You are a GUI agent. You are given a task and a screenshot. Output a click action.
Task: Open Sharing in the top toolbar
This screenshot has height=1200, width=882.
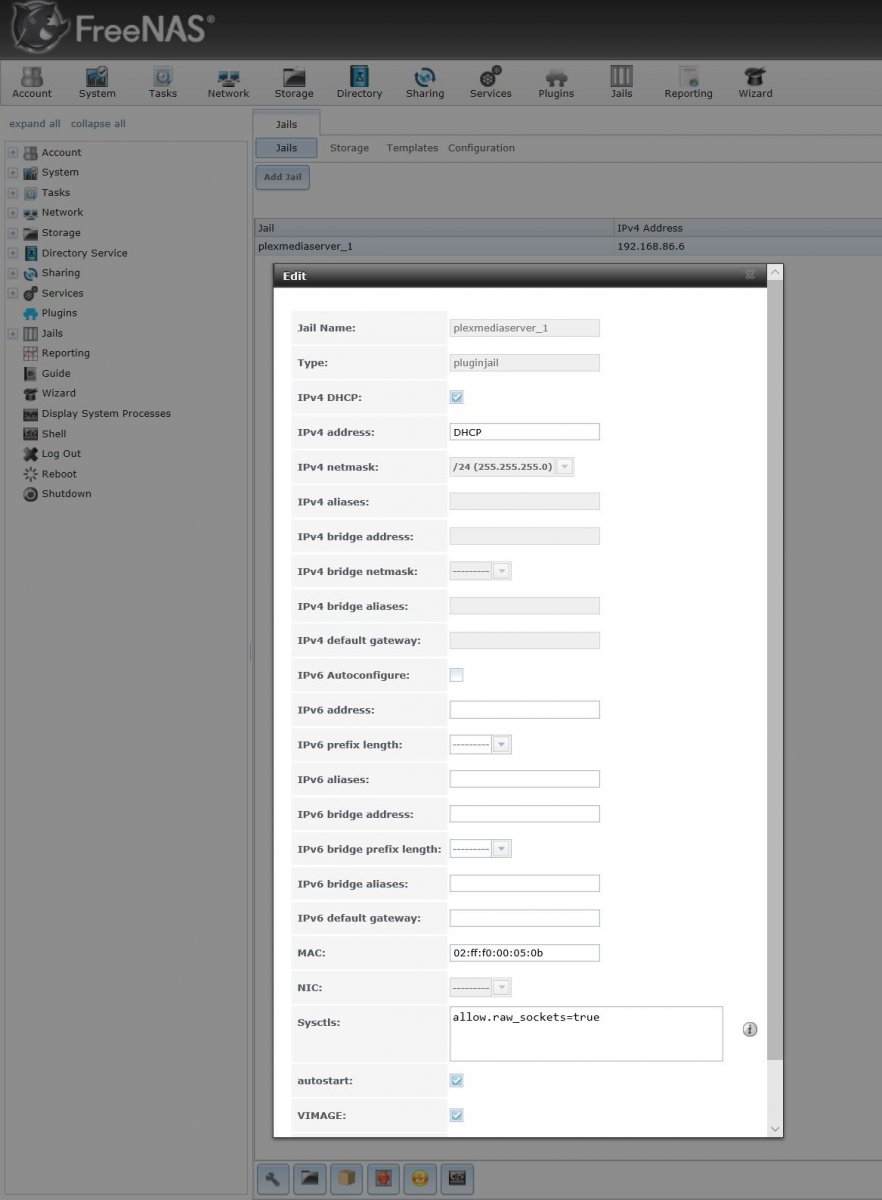pyautogui.click(x=425, y=83)
